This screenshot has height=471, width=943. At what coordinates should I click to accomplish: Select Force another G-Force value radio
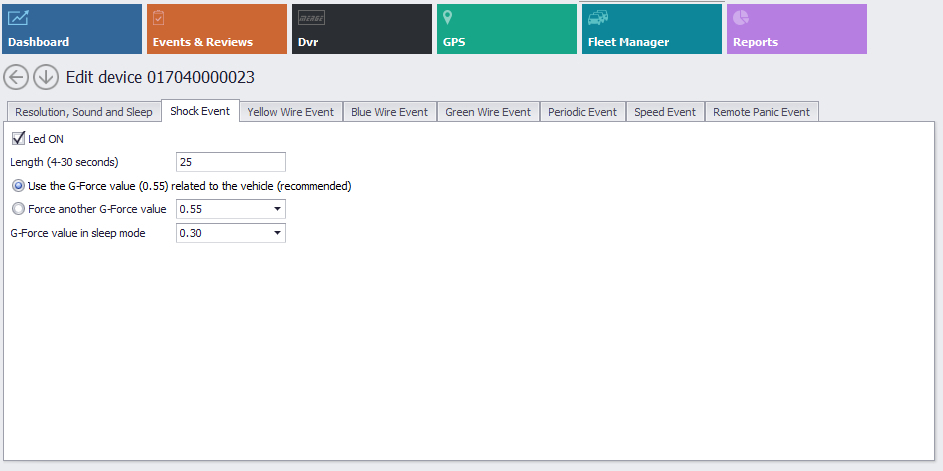tap(18, 209)
